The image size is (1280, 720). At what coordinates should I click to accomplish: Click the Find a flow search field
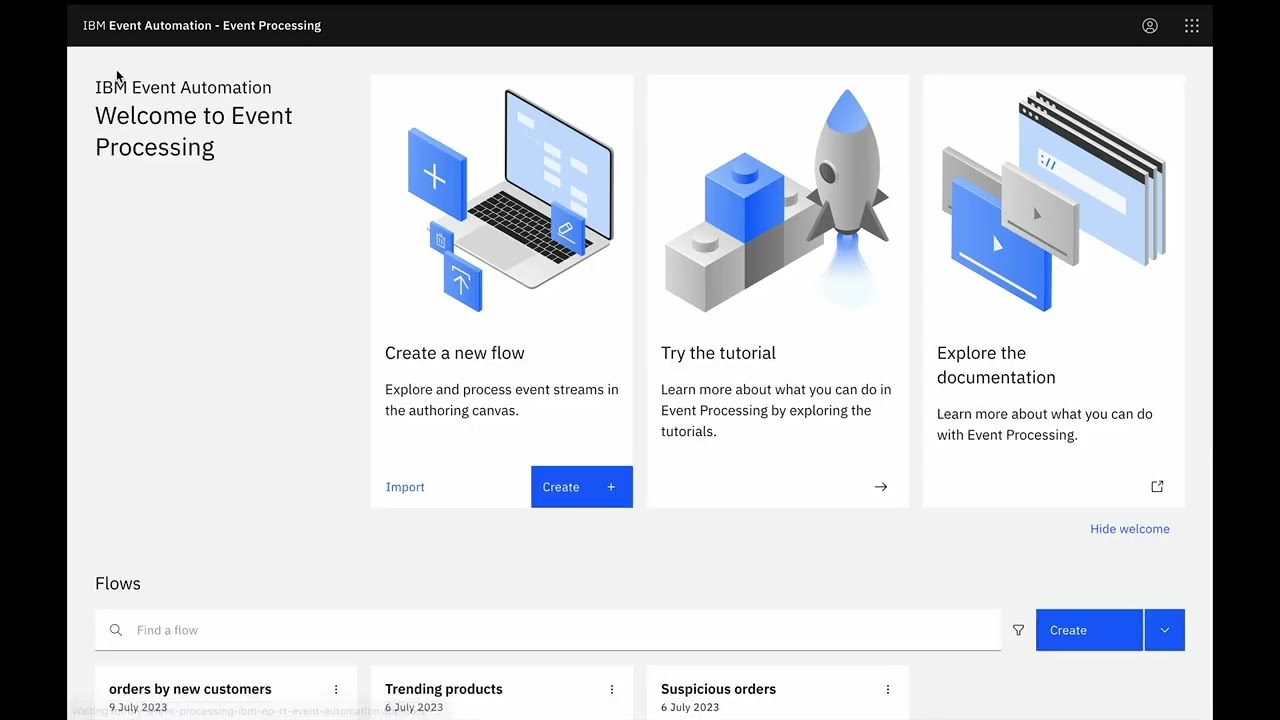point(548,630)
